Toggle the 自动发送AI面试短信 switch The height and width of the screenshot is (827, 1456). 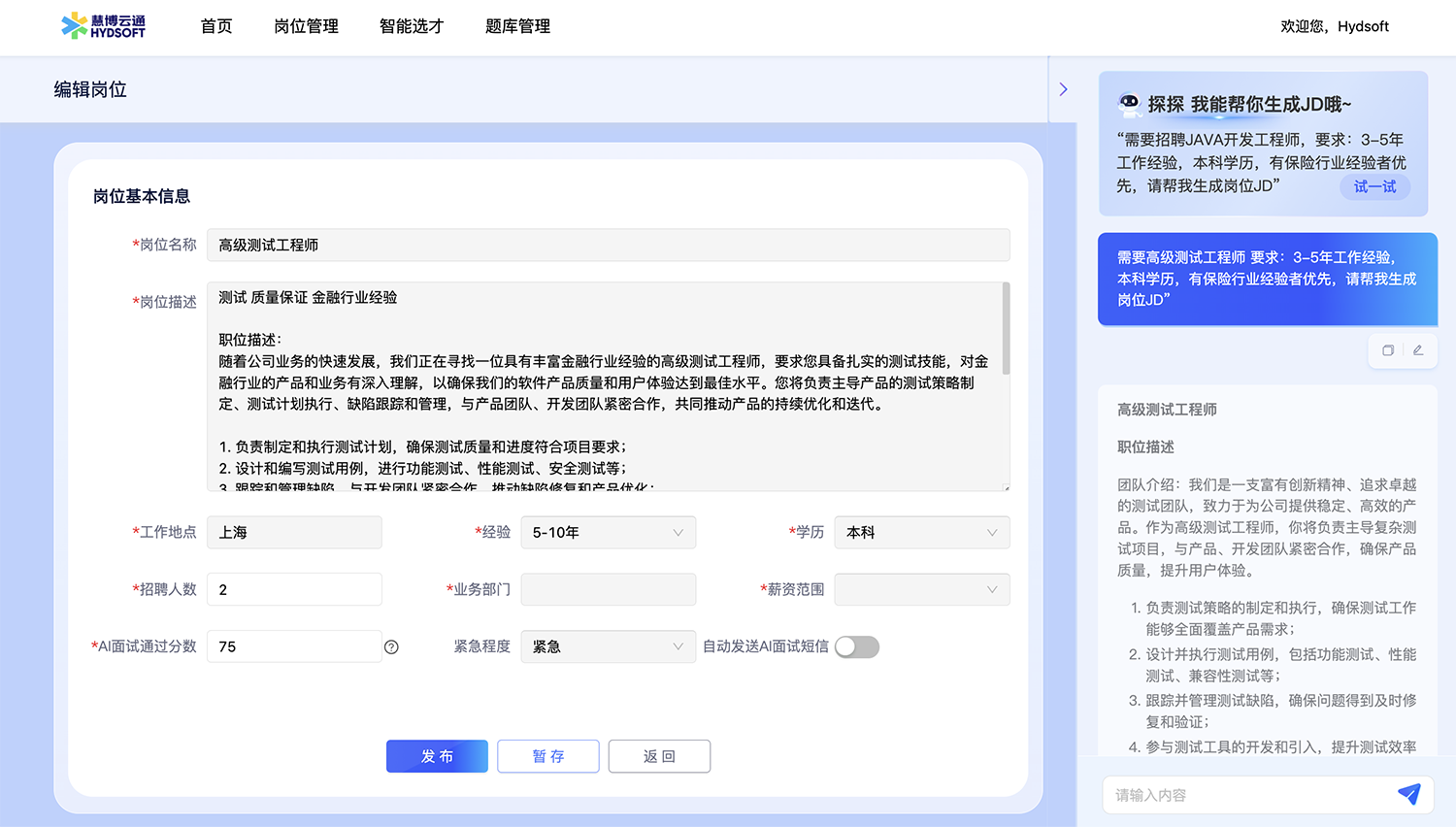[x=856, y=647]
